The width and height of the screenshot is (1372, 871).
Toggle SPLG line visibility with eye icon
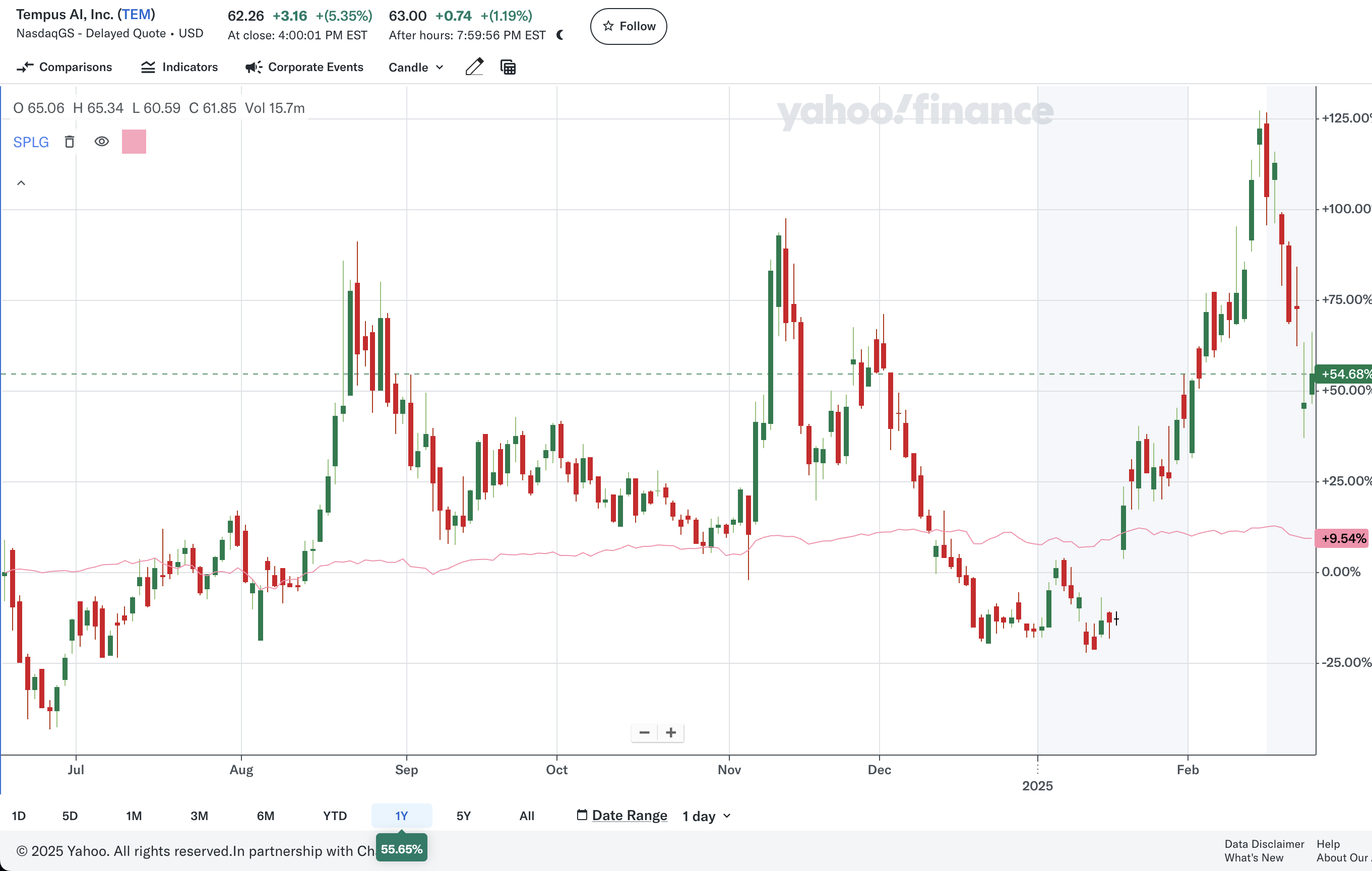pos(101,142)
